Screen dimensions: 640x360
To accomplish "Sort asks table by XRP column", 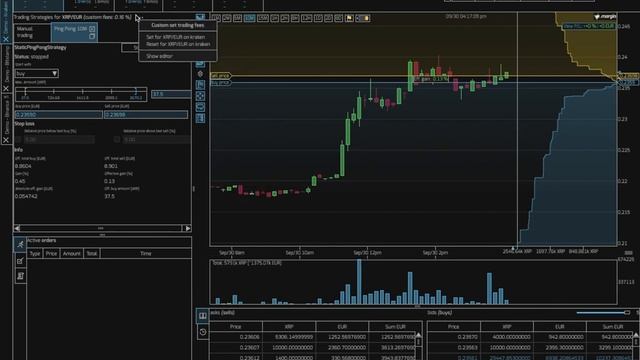I will (x=289, y=327).
